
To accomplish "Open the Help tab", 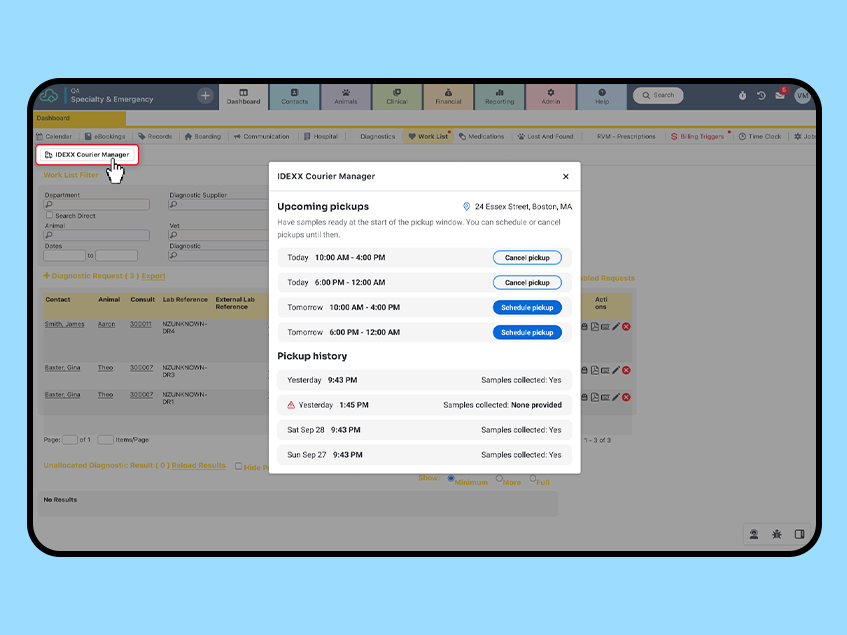I will [602, 97].
